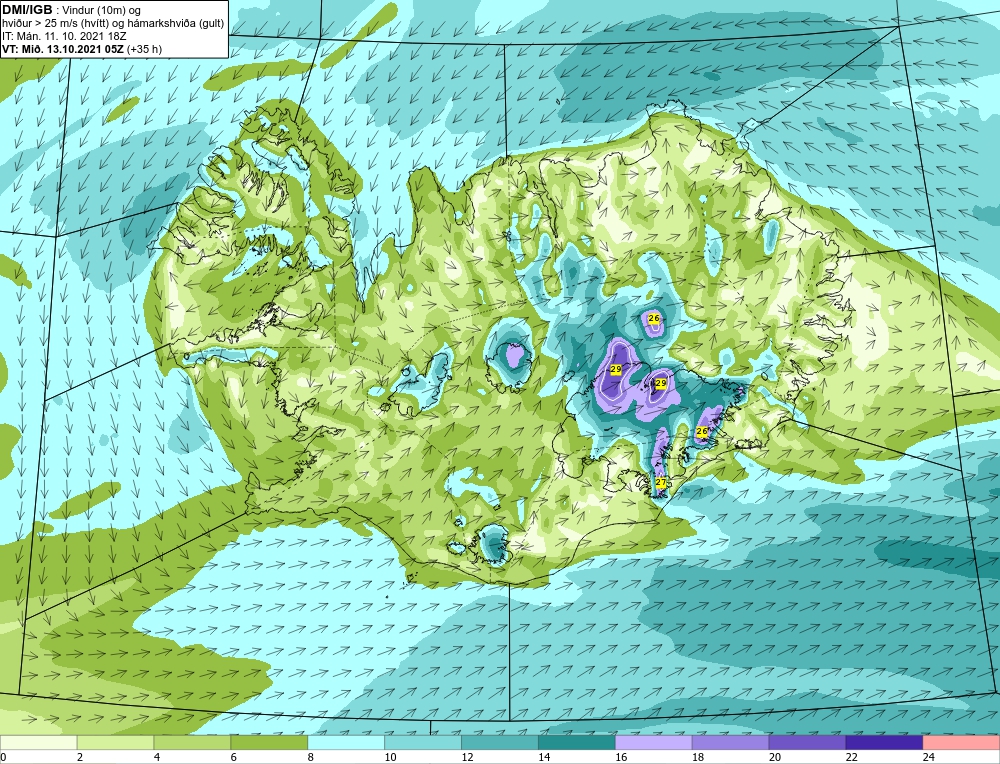Select the 'hviður > 25 m/s (hvítt)' description line
Viewport: 1000px width, 764px height.
112,24
